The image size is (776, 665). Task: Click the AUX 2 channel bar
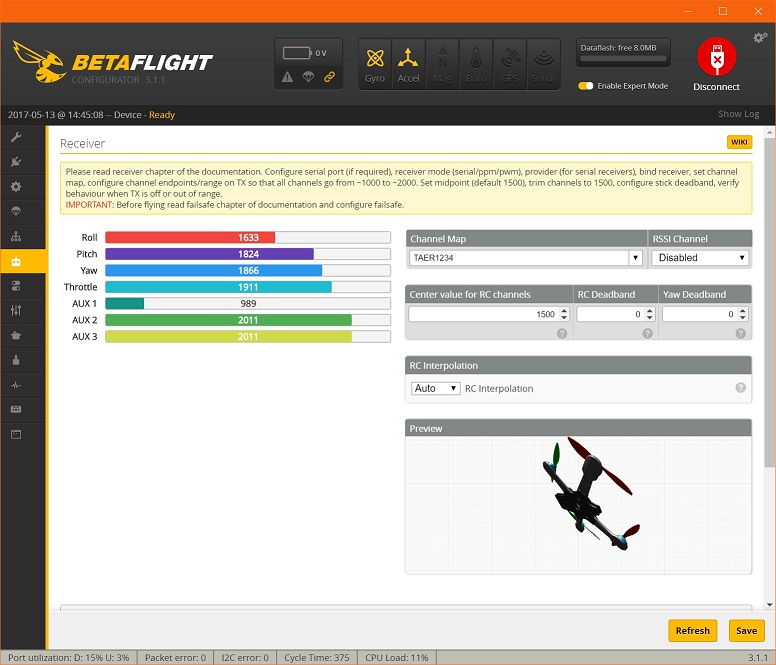pos(248,320)
